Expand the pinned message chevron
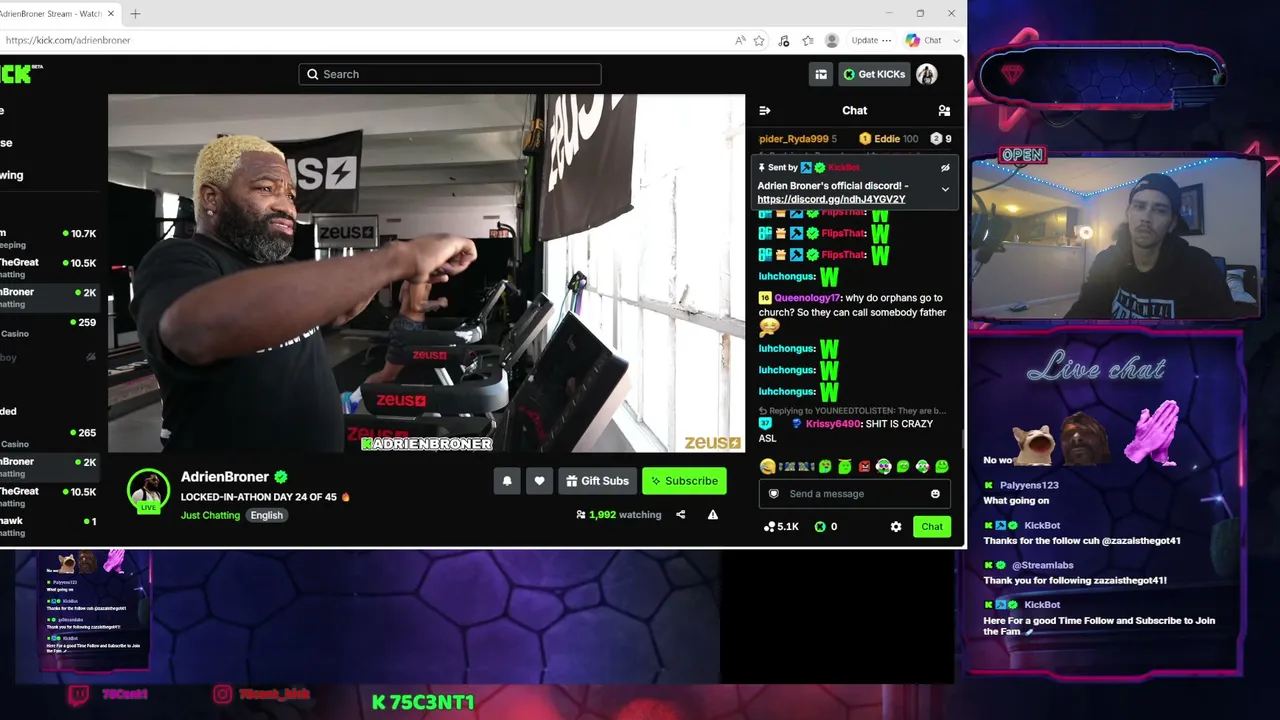Viewport: 1280px width, 720px height. tap(945, 189)
